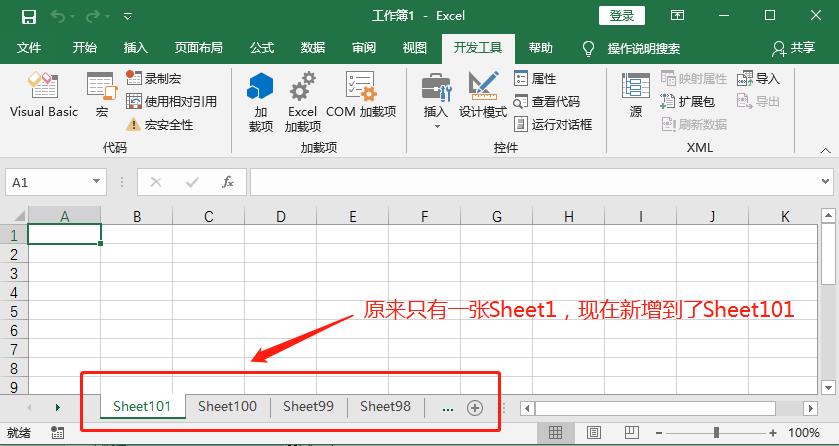839x446 pixels.
Task: Click vertical scrollbar up arrow
Action: pyautogui.click(x=828, y=216)
